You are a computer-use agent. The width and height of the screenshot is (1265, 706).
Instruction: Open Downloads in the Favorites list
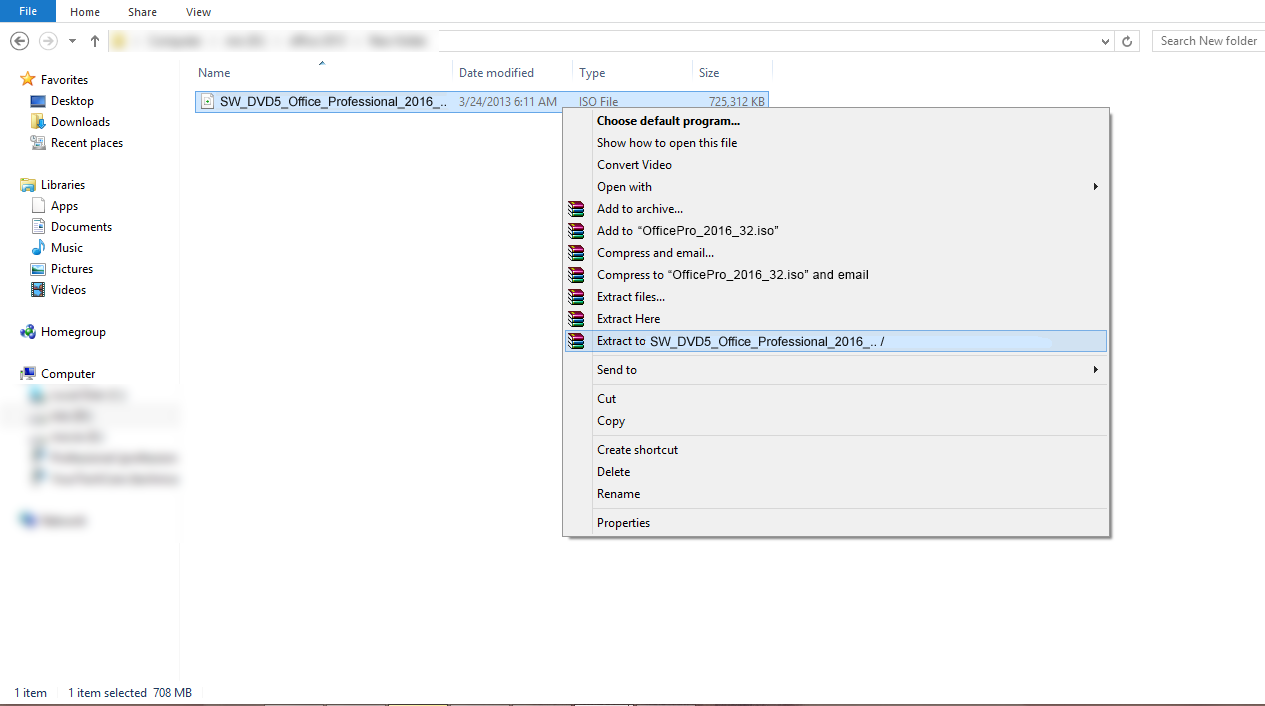(x=80, y=122)
